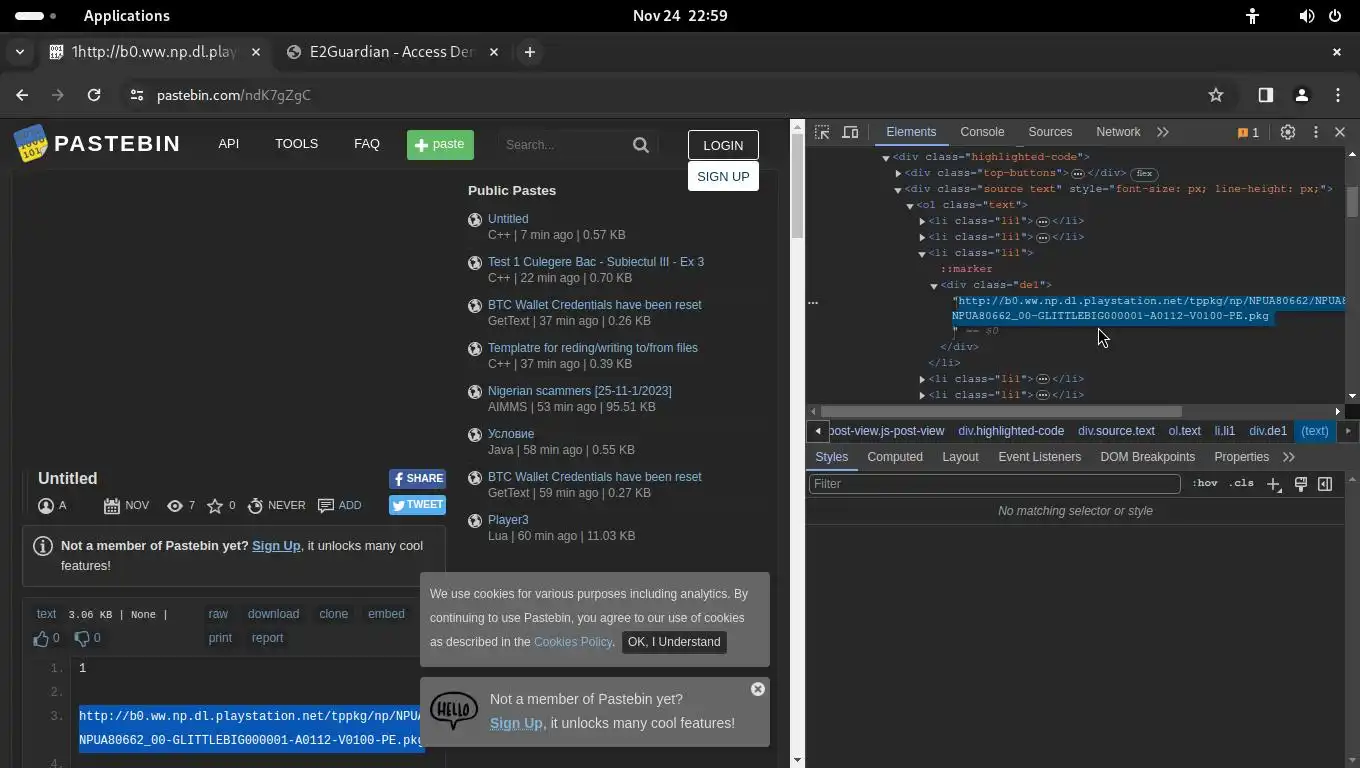Toggle rendering emulations paintbrush icon
The width and height of the screenshot is (1360, 768).
click(x=1301, y=484)
